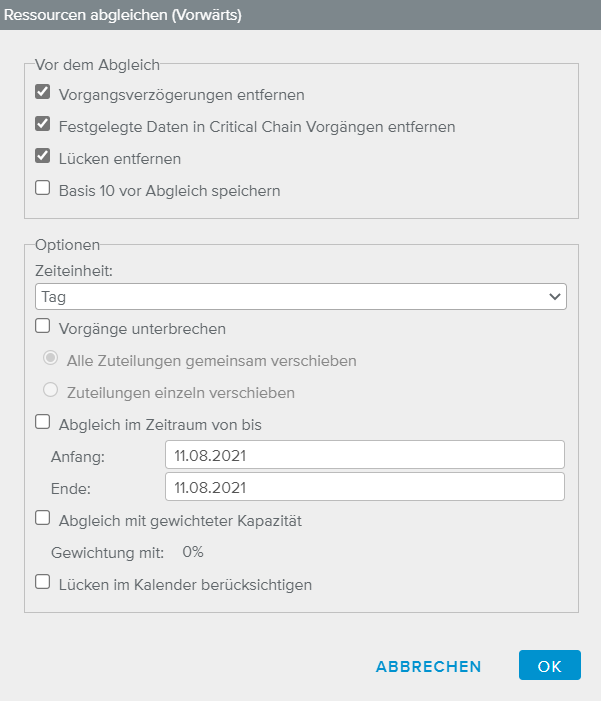The width and height of the screenshot is (601, 701).
Task: Check Abgleich mit gewichteter Kapazität
Action: pyautogui.click(x=43, y=518)
